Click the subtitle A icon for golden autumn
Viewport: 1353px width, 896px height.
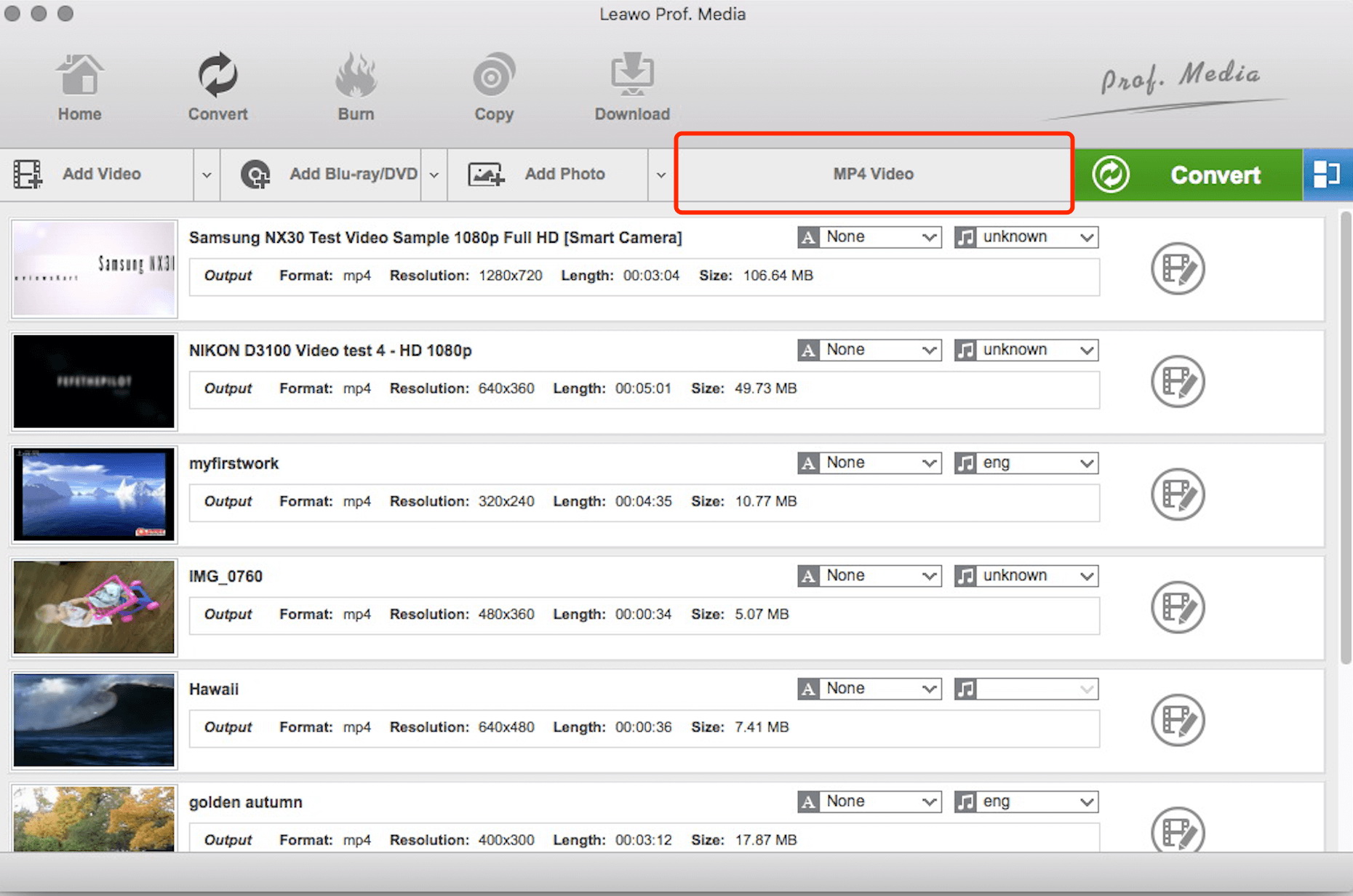(x=808, y=801)
